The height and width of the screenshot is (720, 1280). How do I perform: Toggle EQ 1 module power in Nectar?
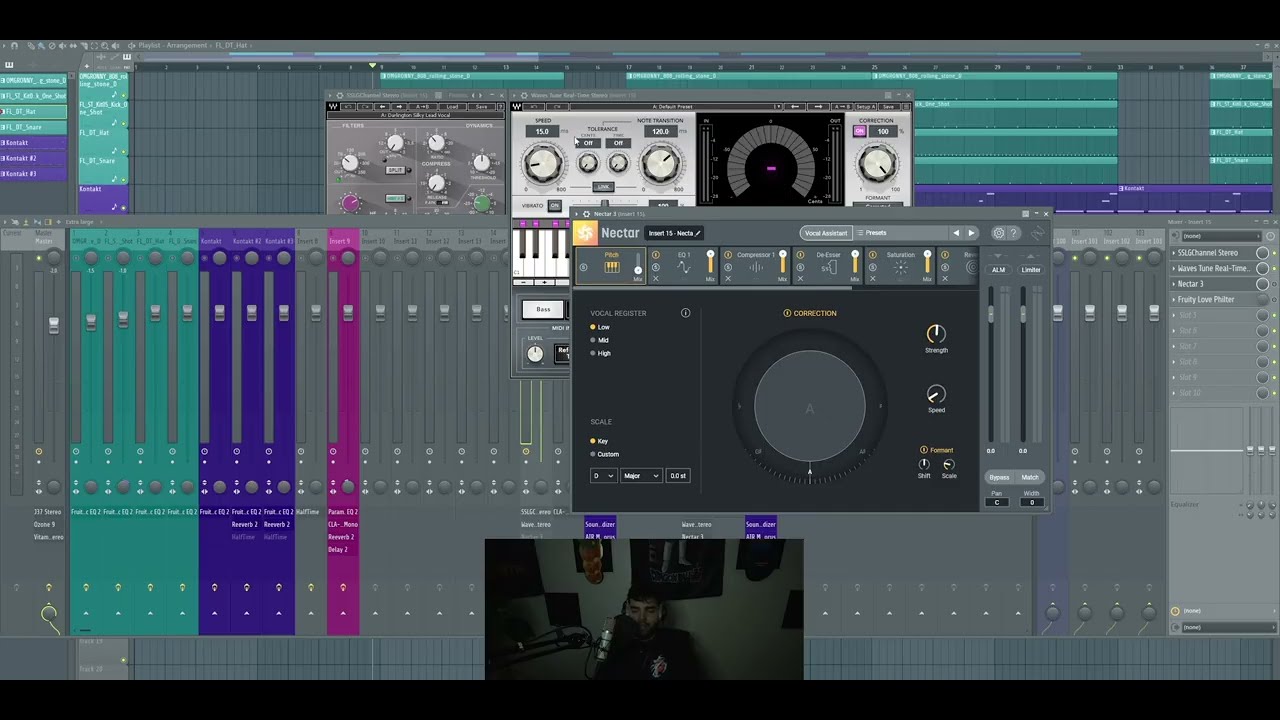tap(656, 255)
